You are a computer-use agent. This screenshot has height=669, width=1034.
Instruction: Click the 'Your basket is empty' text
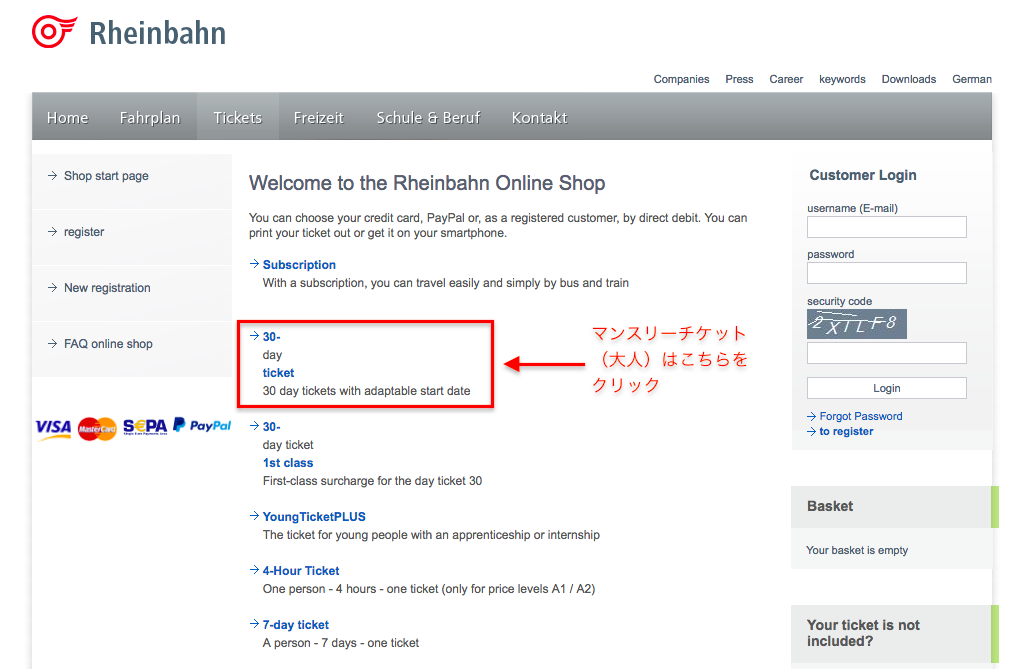click(857, 550)
